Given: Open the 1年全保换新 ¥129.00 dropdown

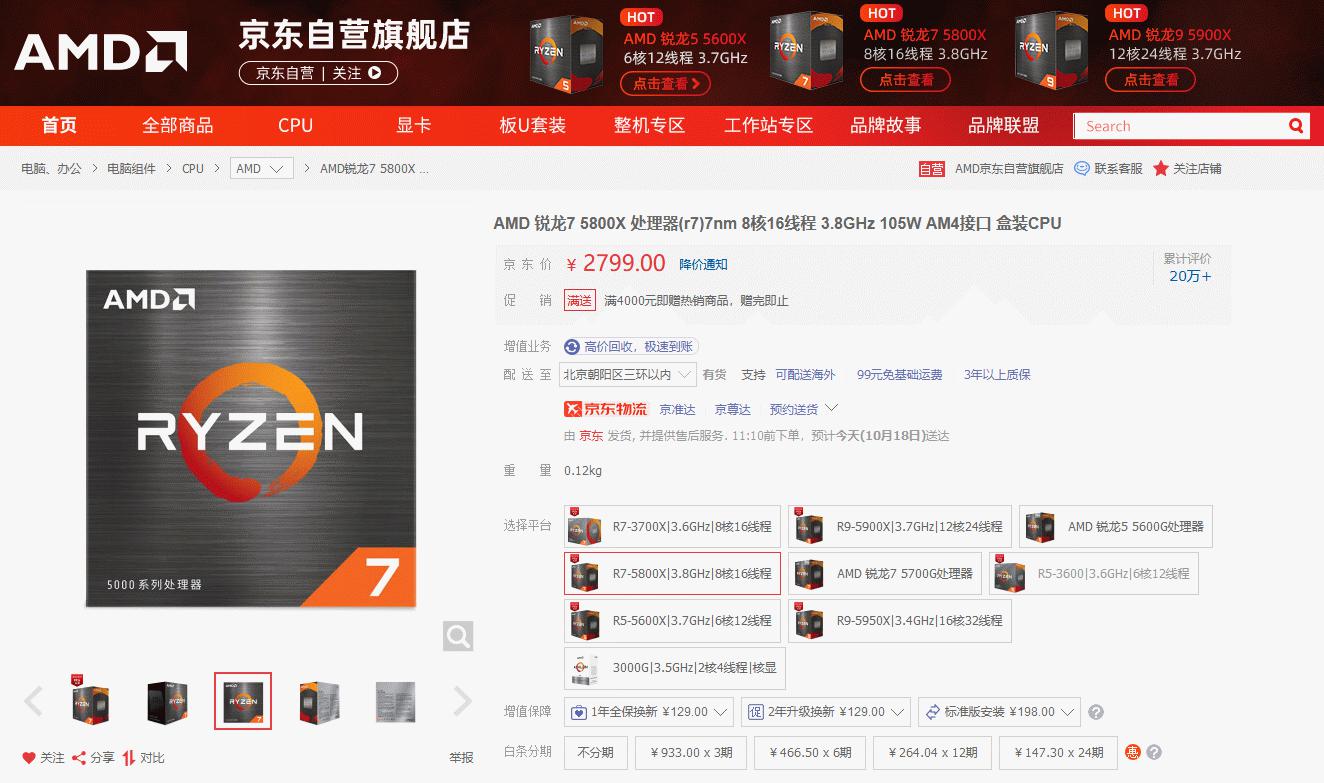Looking at the screenshot, I should coord(648,712).
